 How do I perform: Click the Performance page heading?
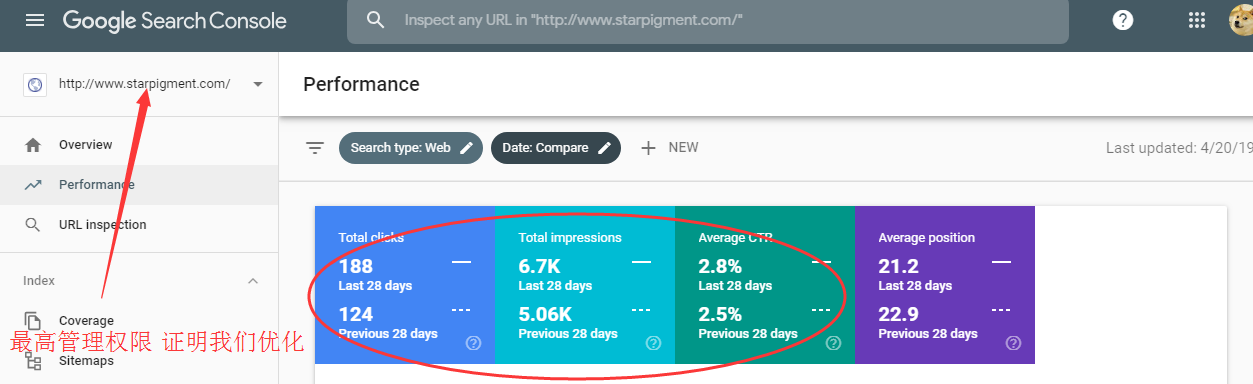(361, 84)
